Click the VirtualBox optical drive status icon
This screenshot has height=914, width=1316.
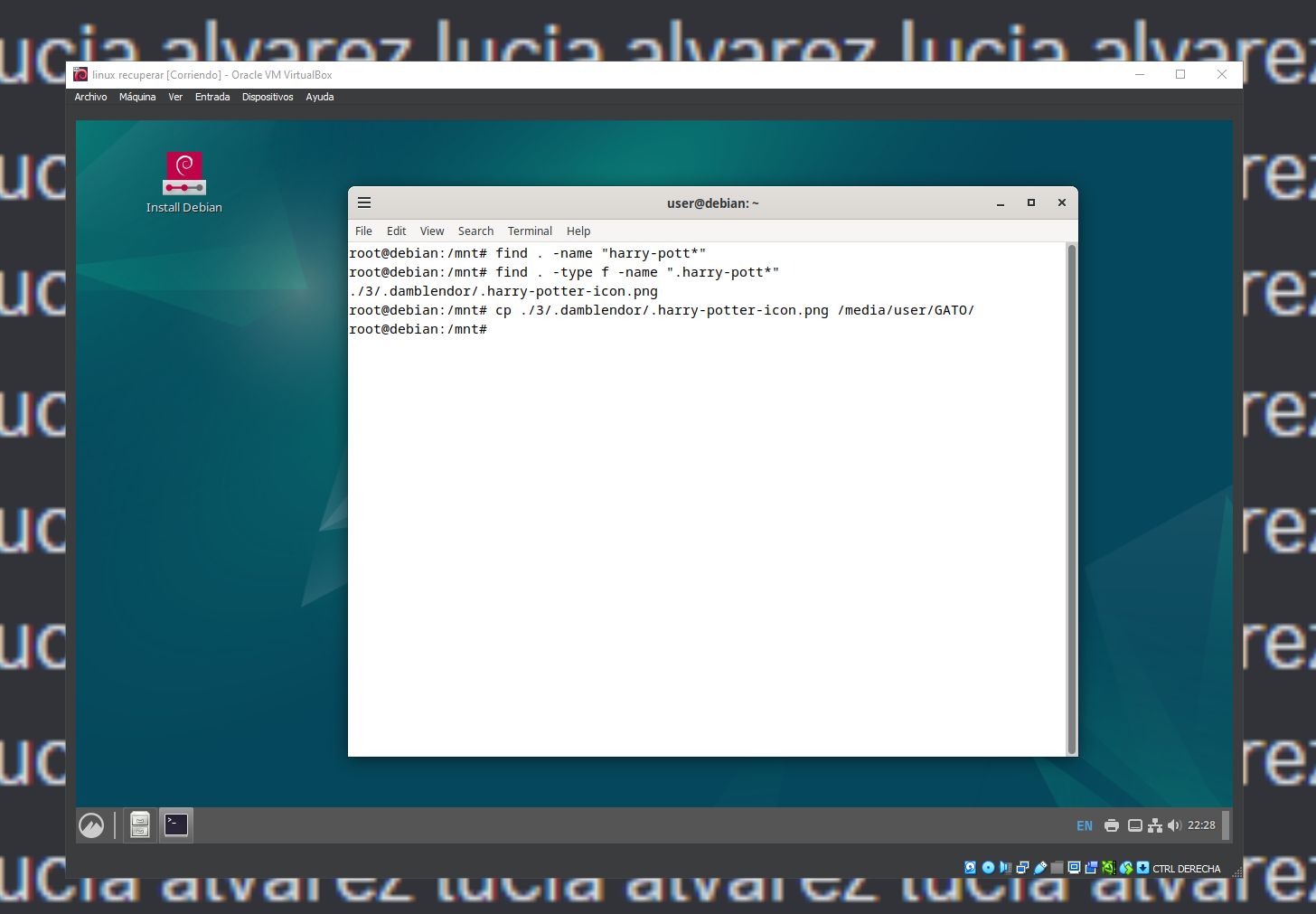tap(987, 867)
